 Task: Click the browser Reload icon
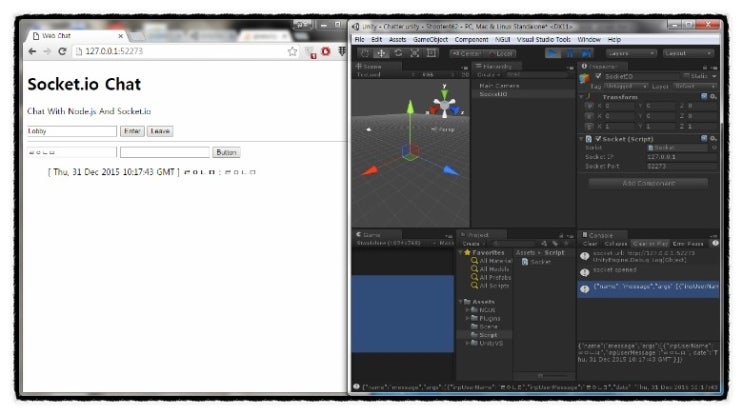62,51
